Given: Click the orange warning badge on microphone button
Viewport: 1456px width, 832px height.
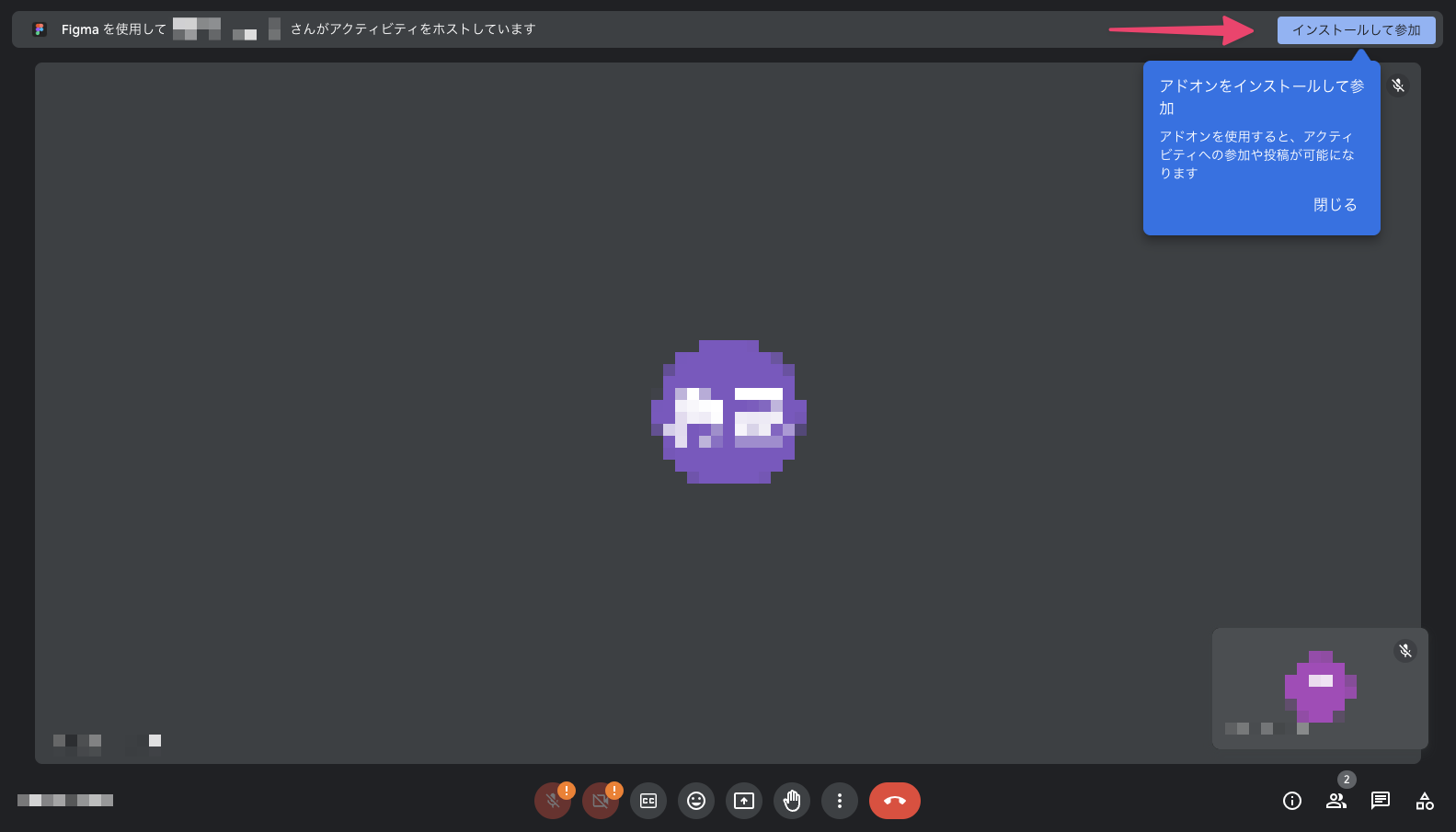Looking at the screenshot, I should pos(567,791).
